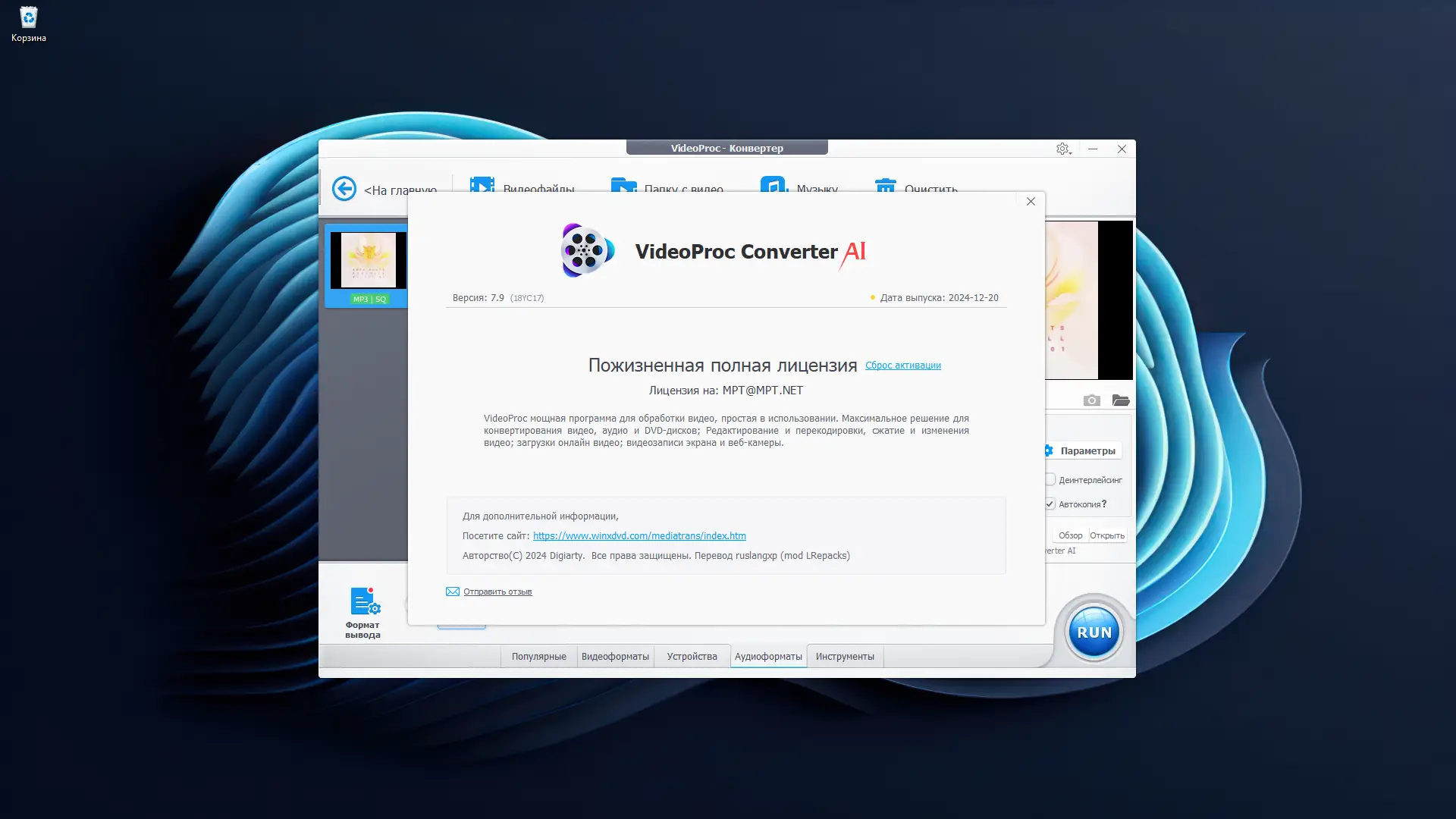The height and width of the screenshot is (819, 1456).
Task: Switch to the Устройства tab
Action: (x=692, y=657)
